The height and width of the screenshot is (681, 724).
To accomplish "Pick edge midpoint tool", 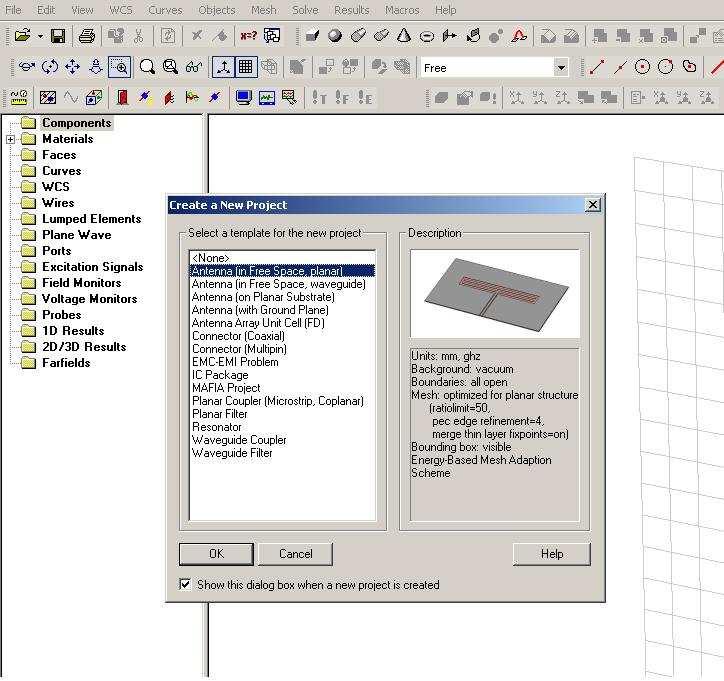I will click(620, 67).
